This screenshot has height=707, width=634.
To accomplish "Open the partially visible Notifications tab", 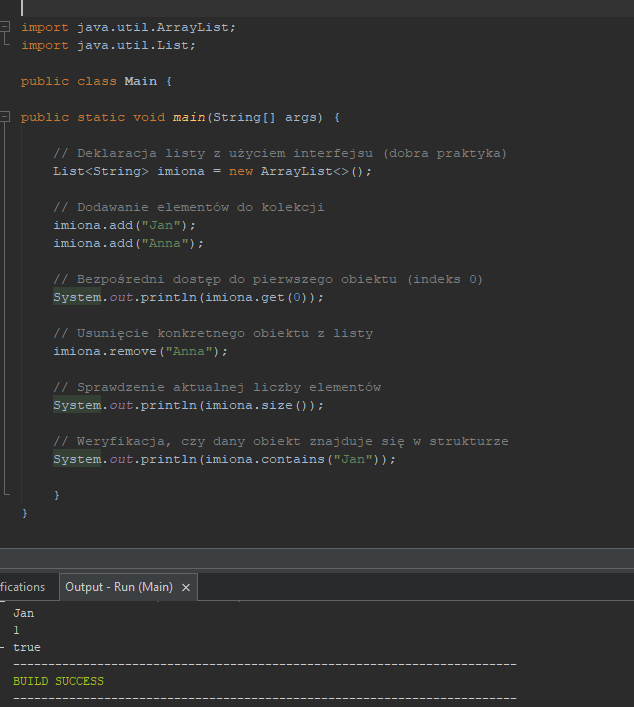I will (23, 587).
